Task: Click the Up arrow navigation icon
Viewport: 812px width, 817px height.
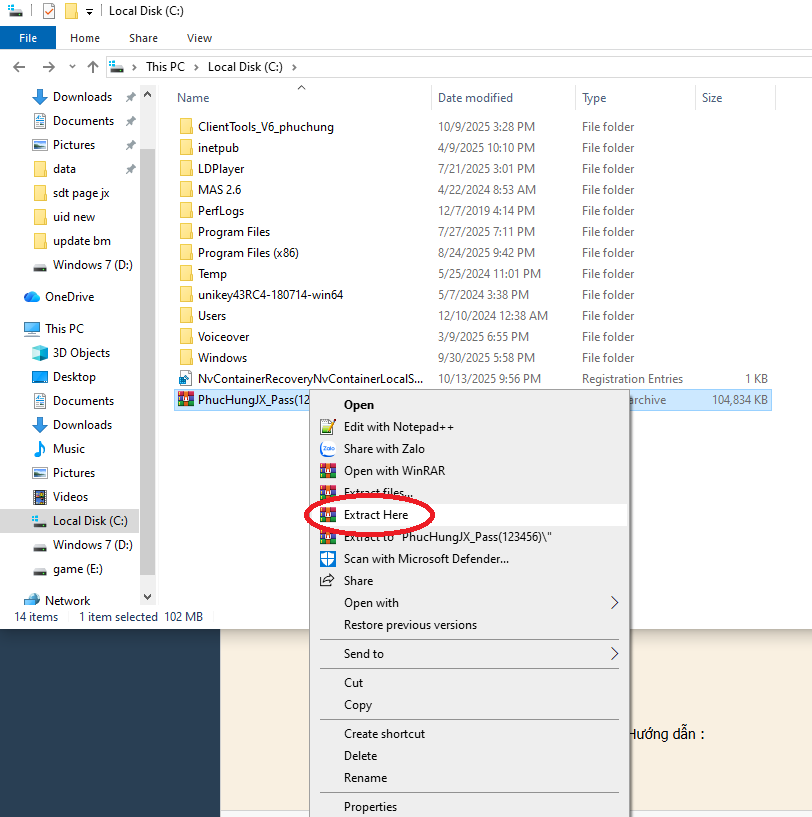Action: (93, 67)
